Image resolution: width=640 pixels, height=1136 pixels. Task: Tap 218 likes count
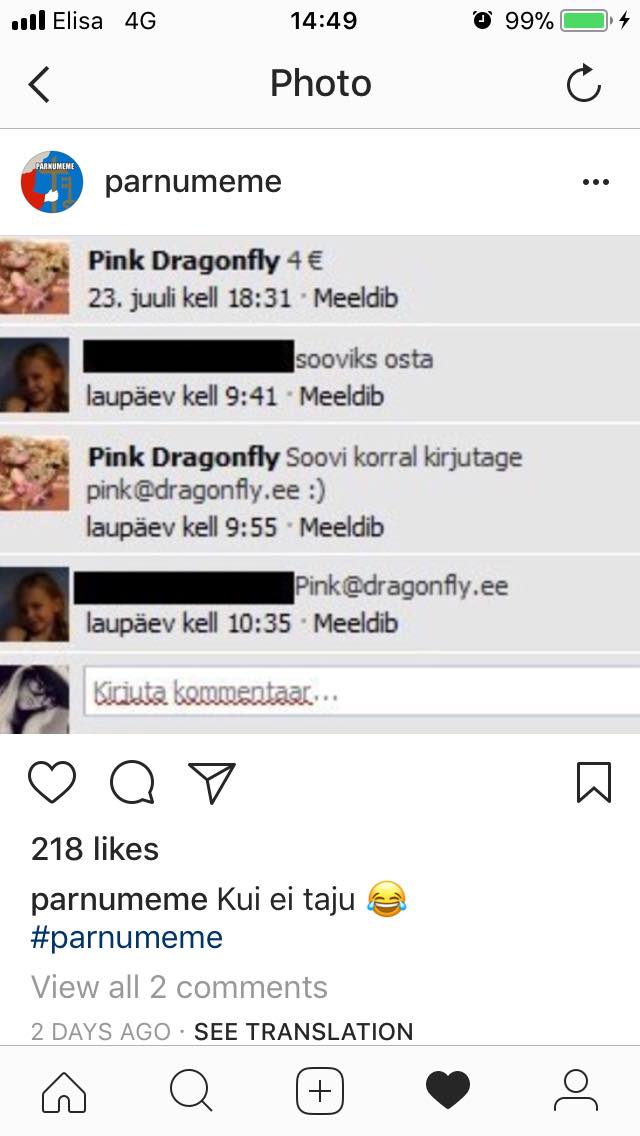(x=94, y=849)
